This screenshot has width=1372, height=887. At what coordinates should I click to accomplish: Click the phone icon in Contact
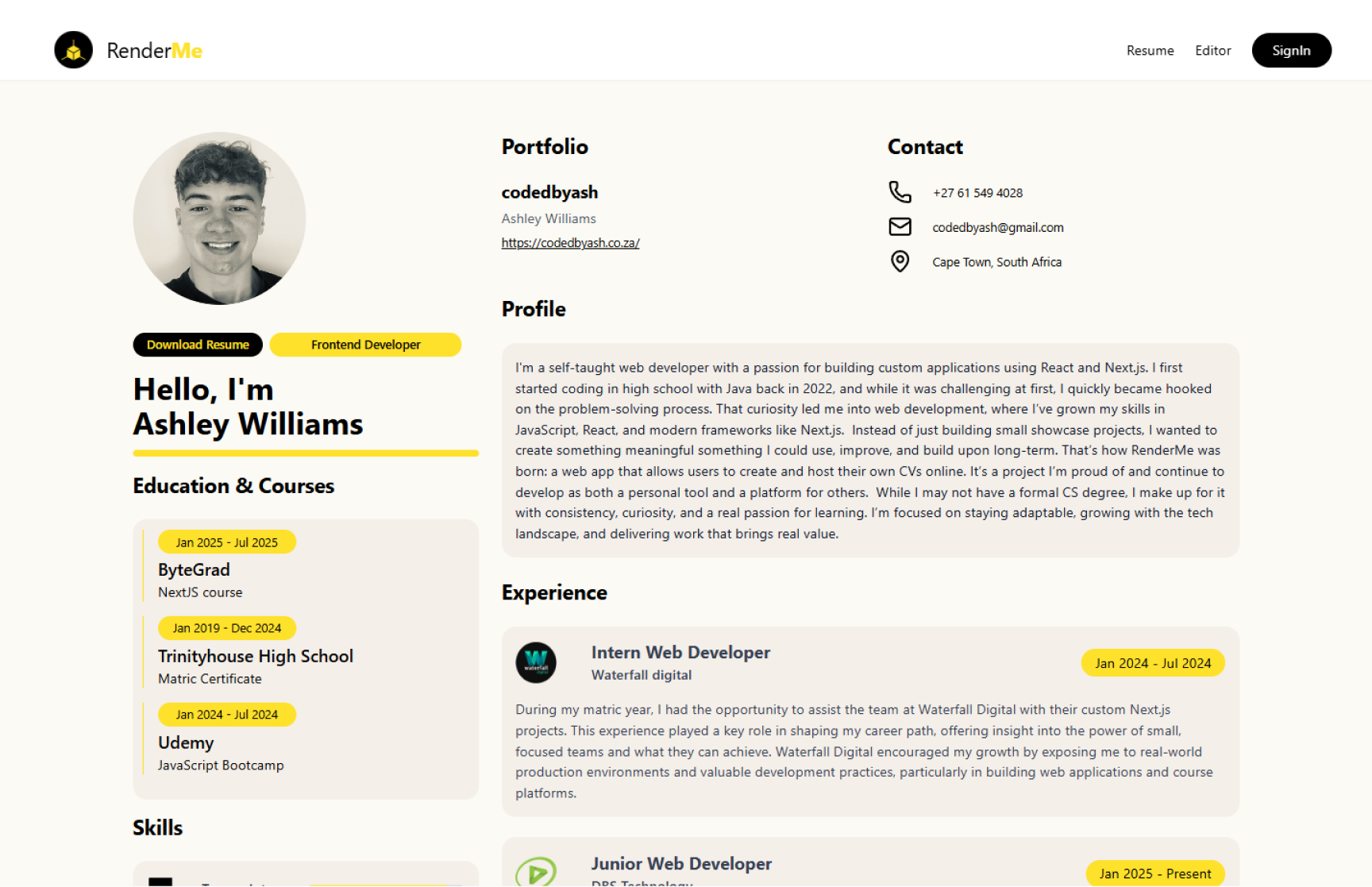pos(900,192)
